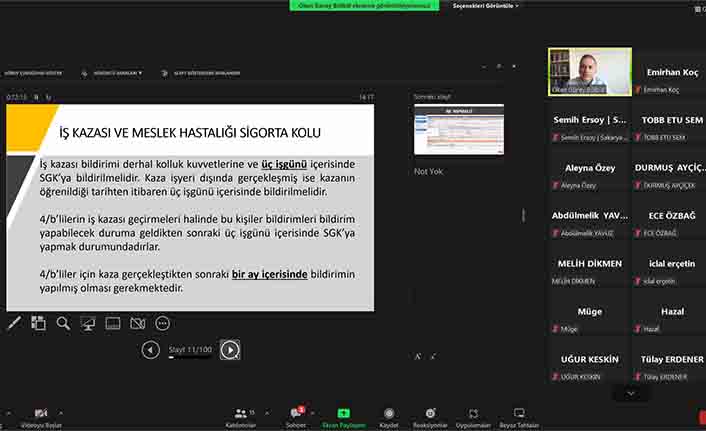The height and width of the screenshot is (431, 706).
Task: Go to the next slide arrow
Action: point(230,349)
